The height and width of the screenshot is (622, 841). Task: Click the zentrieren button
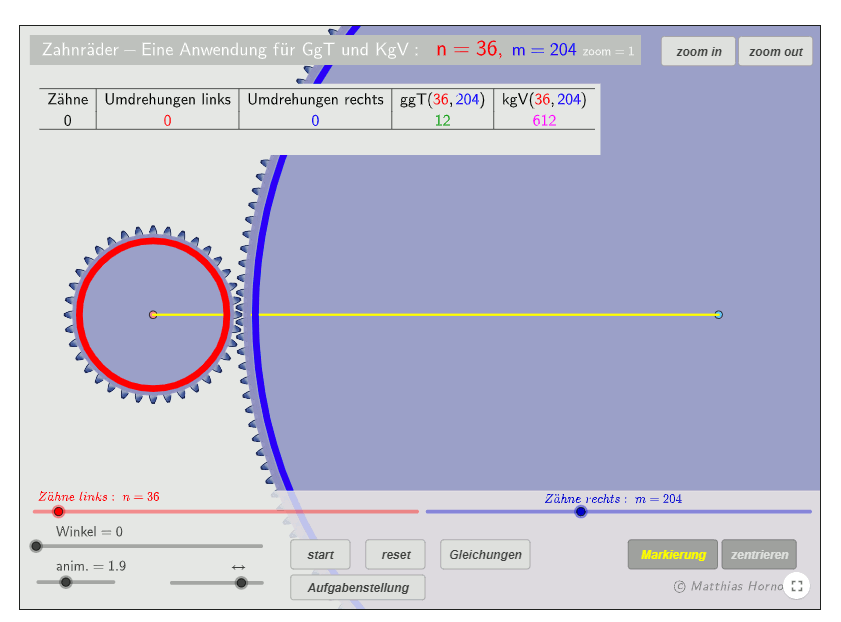(759, 555)
